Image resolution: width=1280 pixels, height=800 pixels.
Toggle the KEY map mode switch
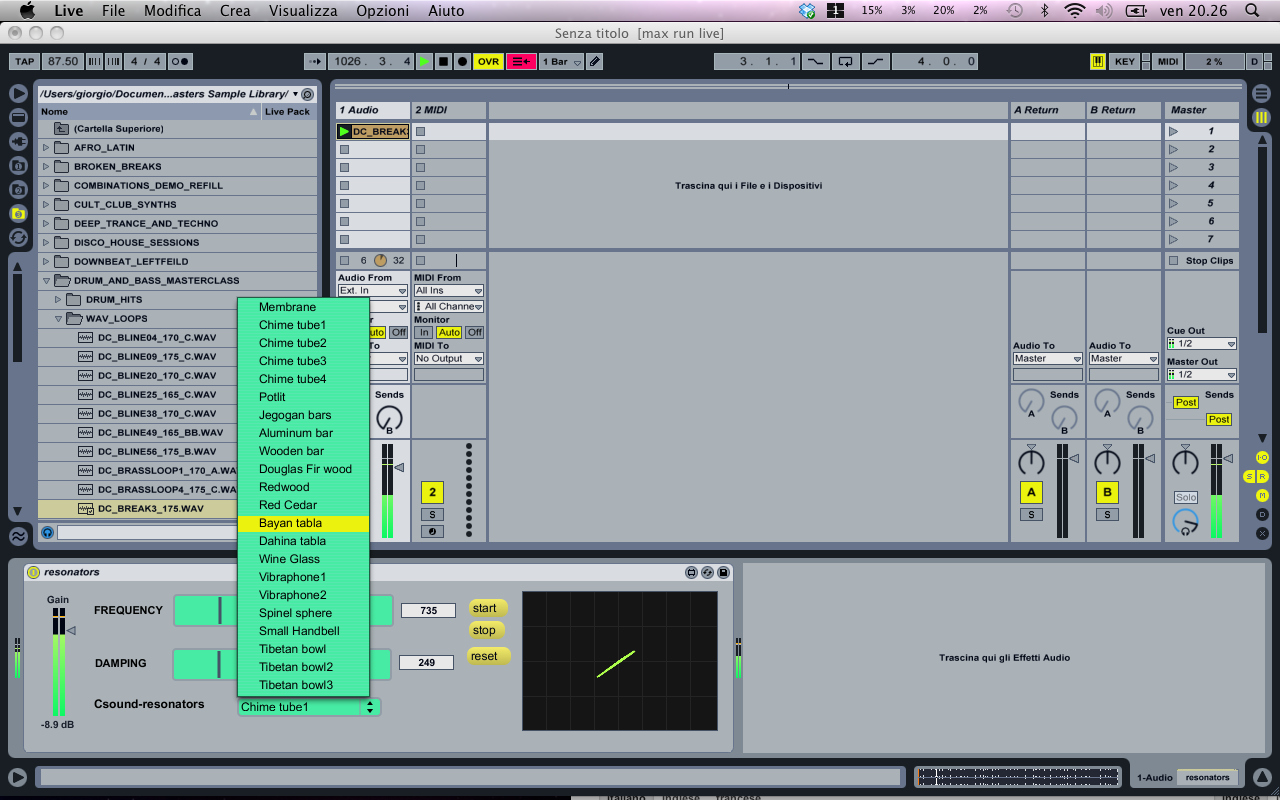click(x=1125, y=61)
